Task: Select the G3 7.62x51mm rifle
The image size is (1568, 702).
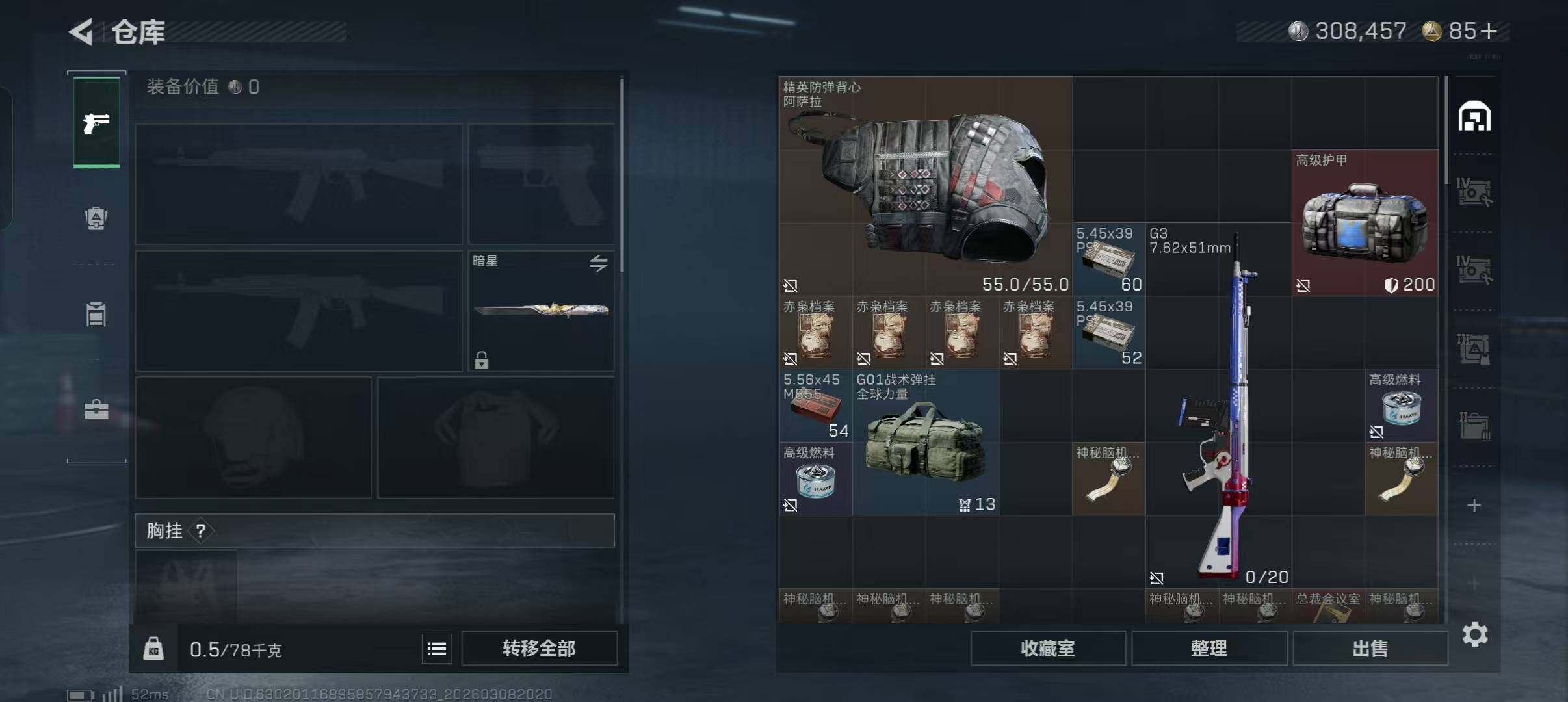Action: [1218, 405]
